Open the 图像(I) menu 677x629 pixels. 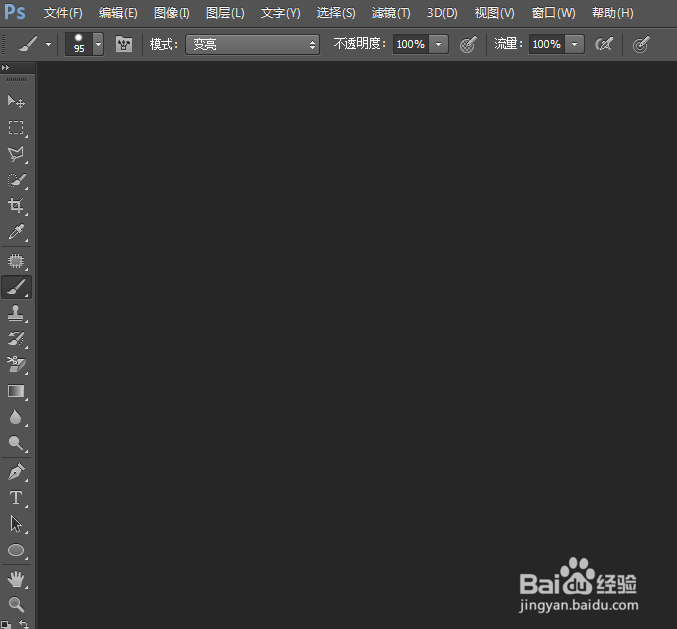pyautogui.click(x=171, y=13)
